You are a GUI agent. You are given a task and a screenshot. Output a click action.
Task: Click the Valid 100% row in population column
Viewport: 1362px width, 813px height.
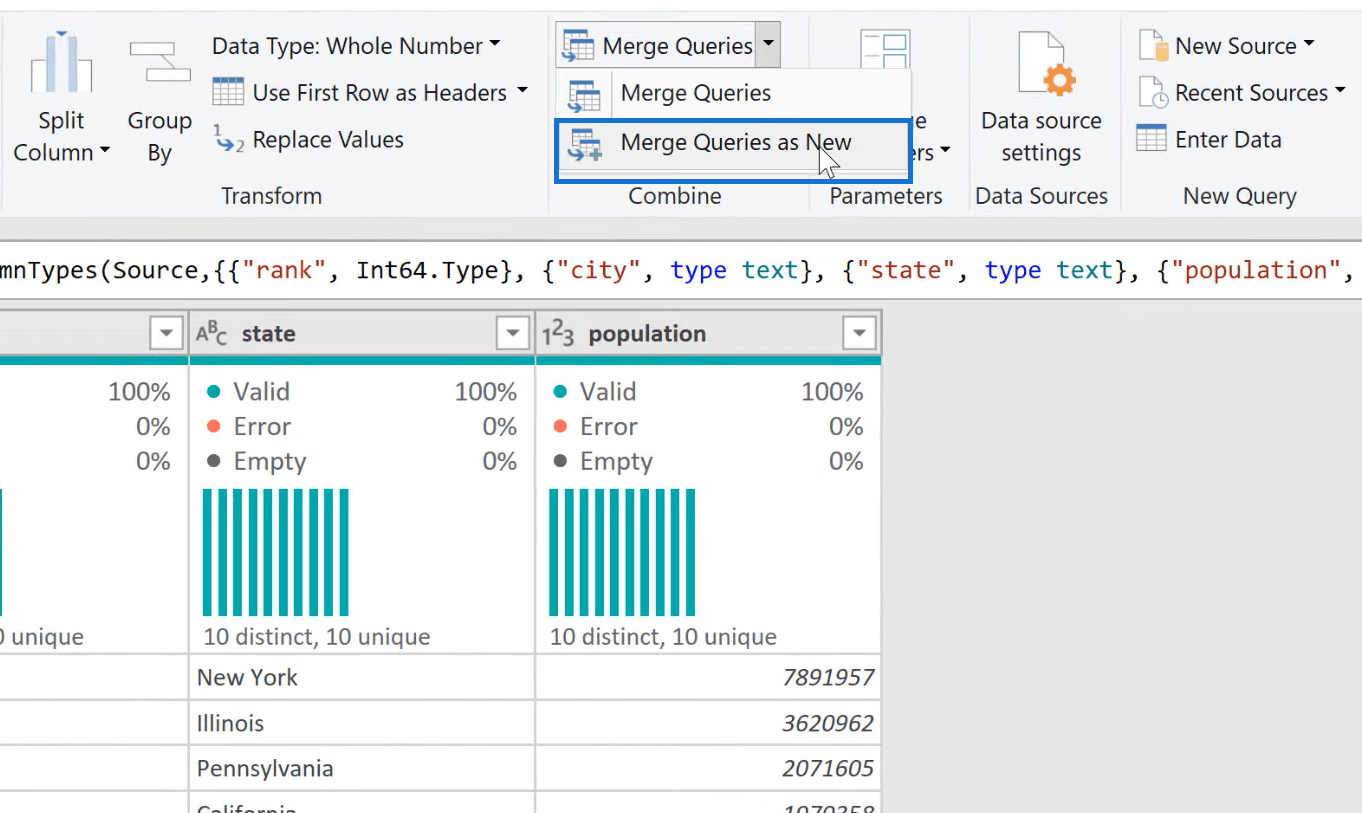click(708, 391)
